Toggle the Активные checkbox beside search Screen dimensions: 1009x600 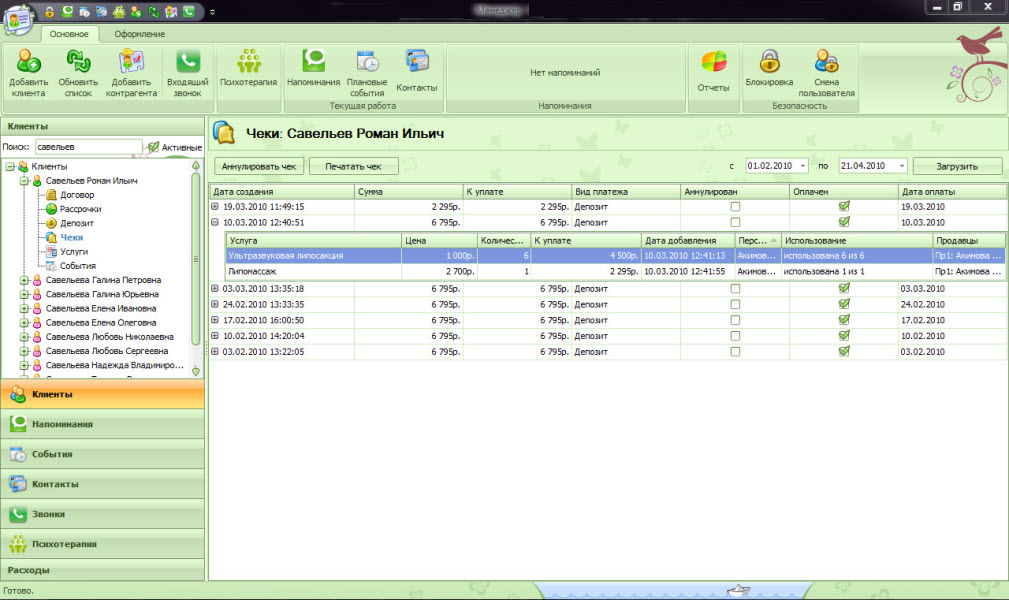153,147
